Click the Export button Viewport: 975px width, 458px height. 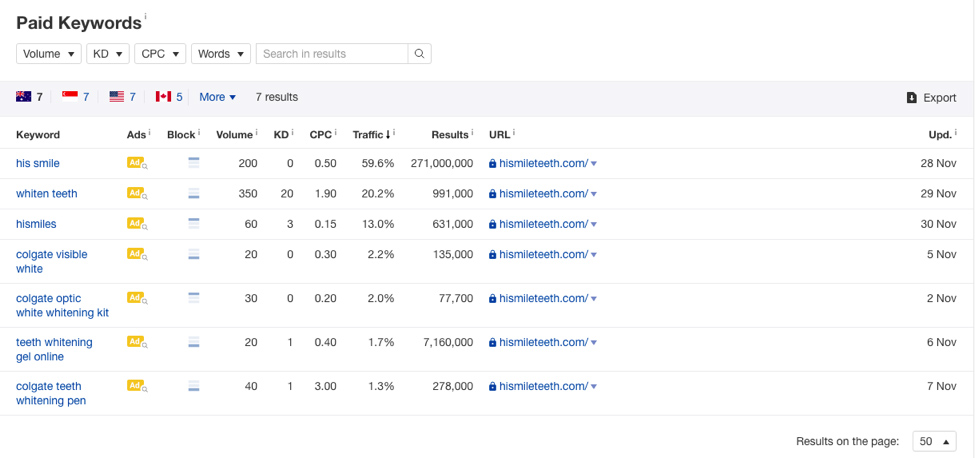931,98
